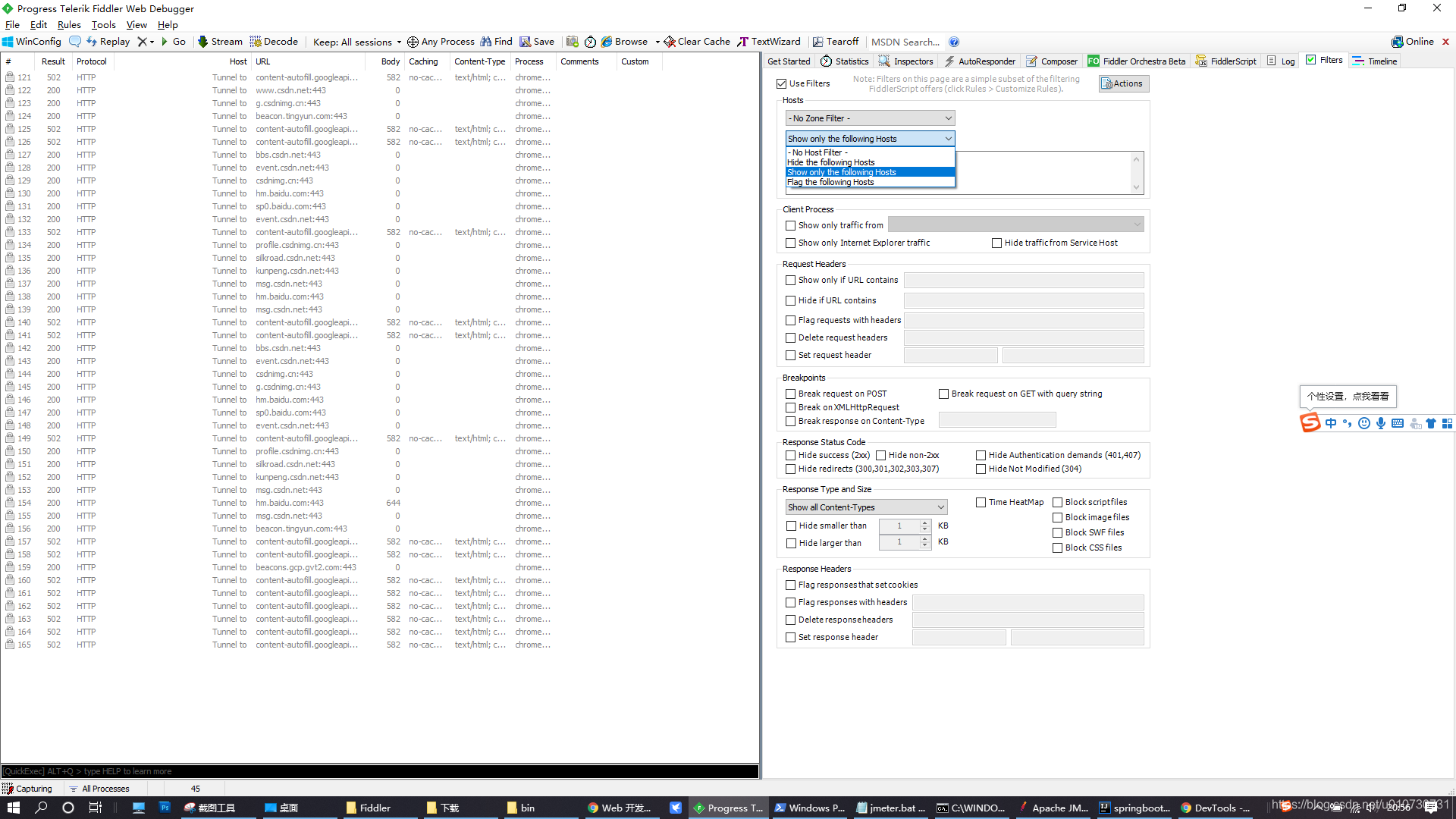The image size is (1456, 819).
Task: Click the timer clock icon
Action: [590, 42]
